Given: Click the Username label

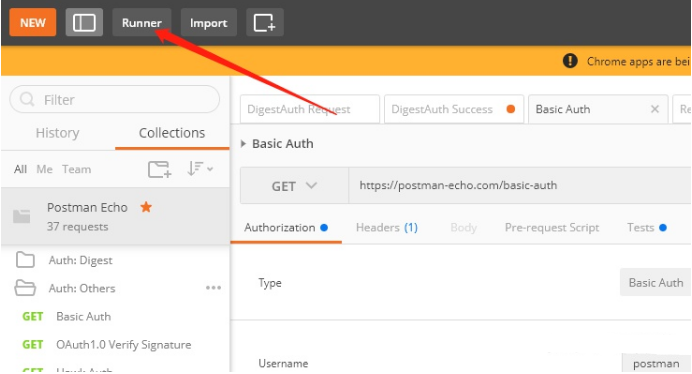Looking at the screenshot, I should point(283,363).
